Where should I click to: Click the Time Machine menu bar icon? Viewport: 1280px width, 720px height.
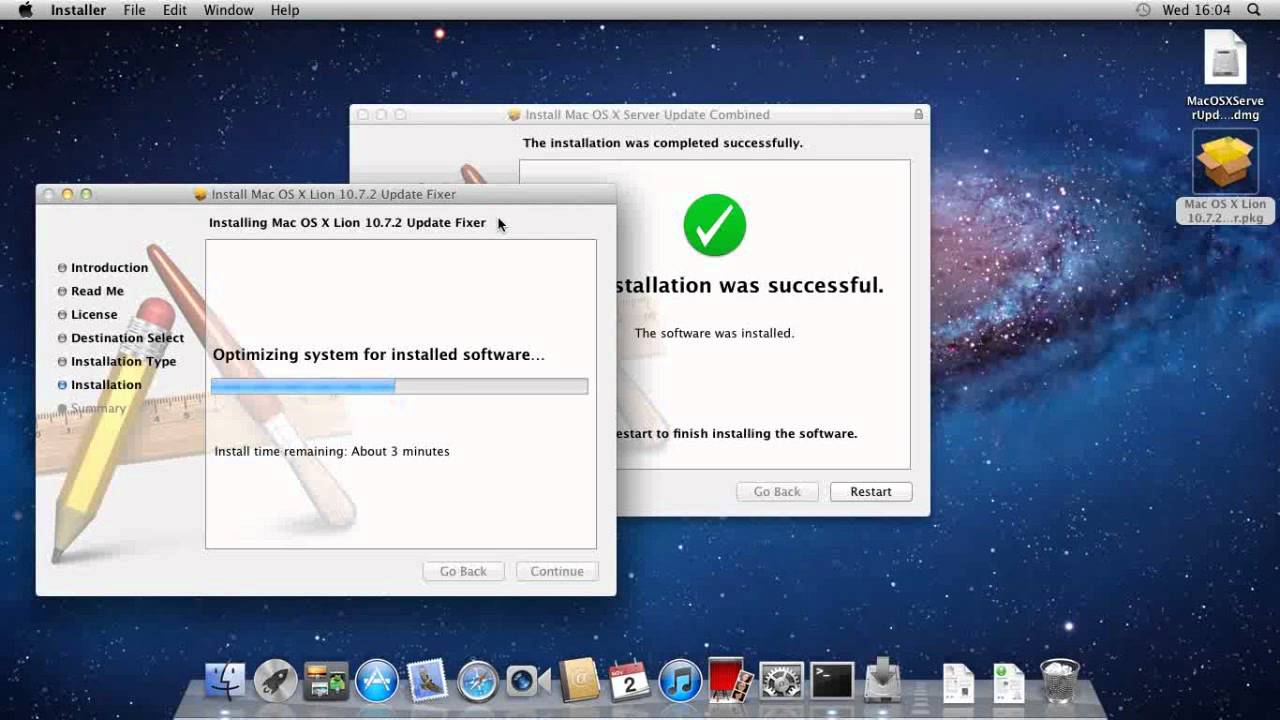(x=1143, y=10)
